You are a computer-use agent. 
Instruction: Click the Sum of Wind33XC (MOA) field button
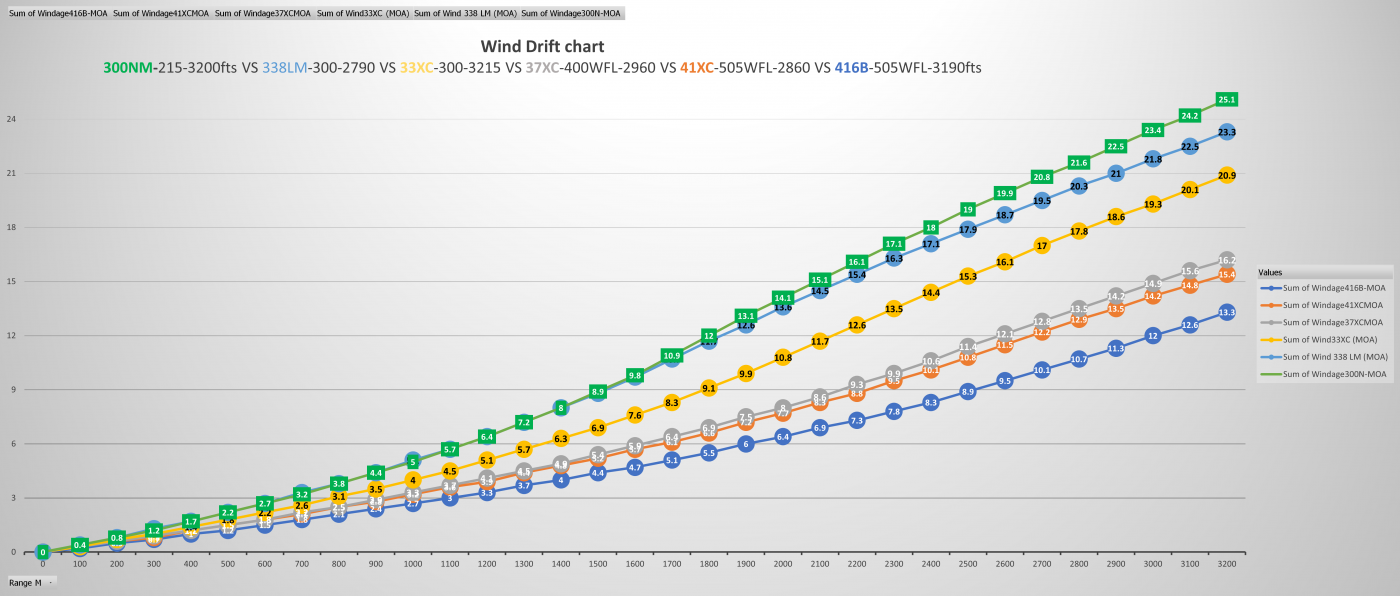point(362,14)
